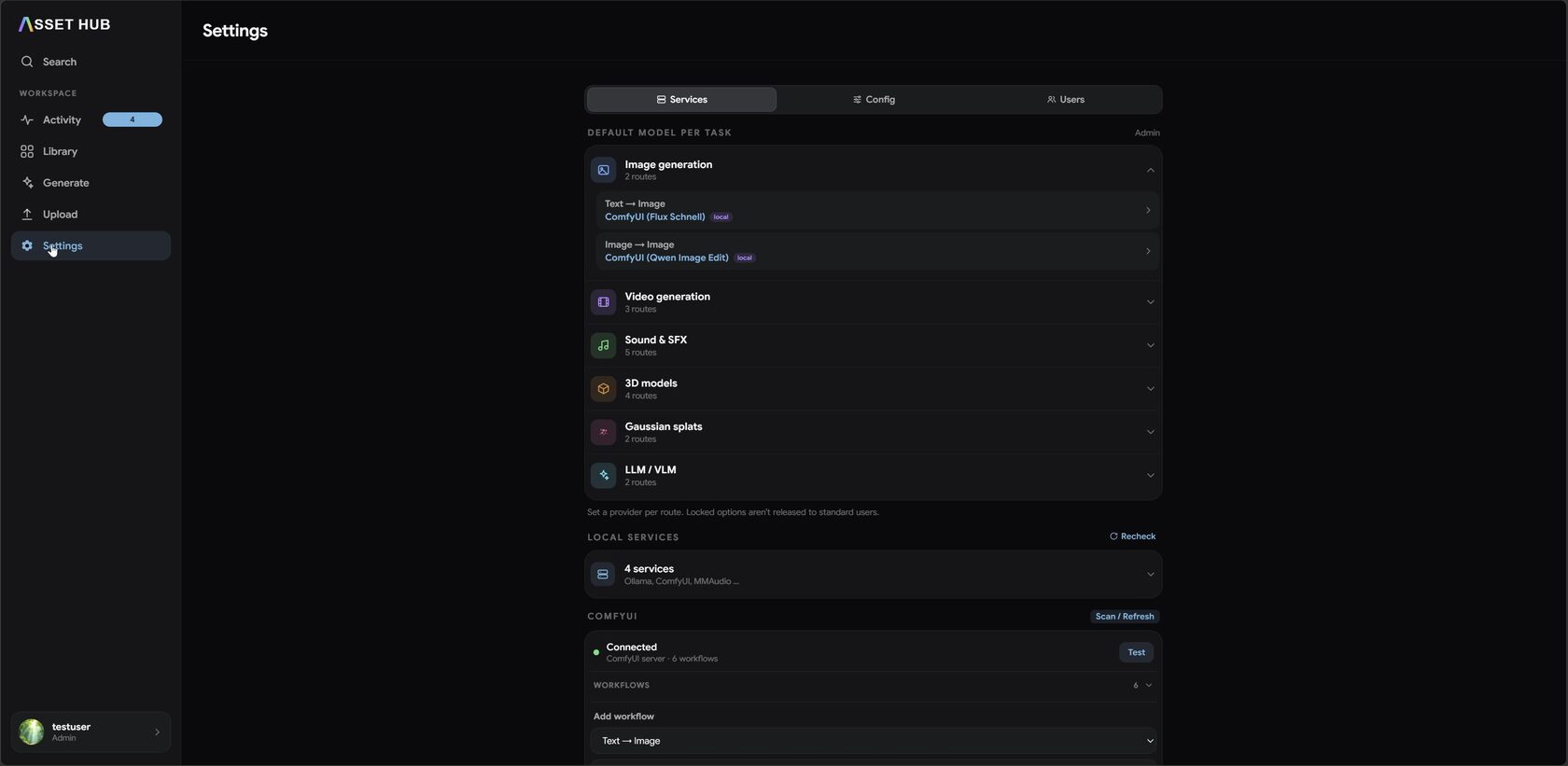Open the Text → Image route chevron
The width and height of the screenshot is (1568, 766).
[x=1148, y=210]
